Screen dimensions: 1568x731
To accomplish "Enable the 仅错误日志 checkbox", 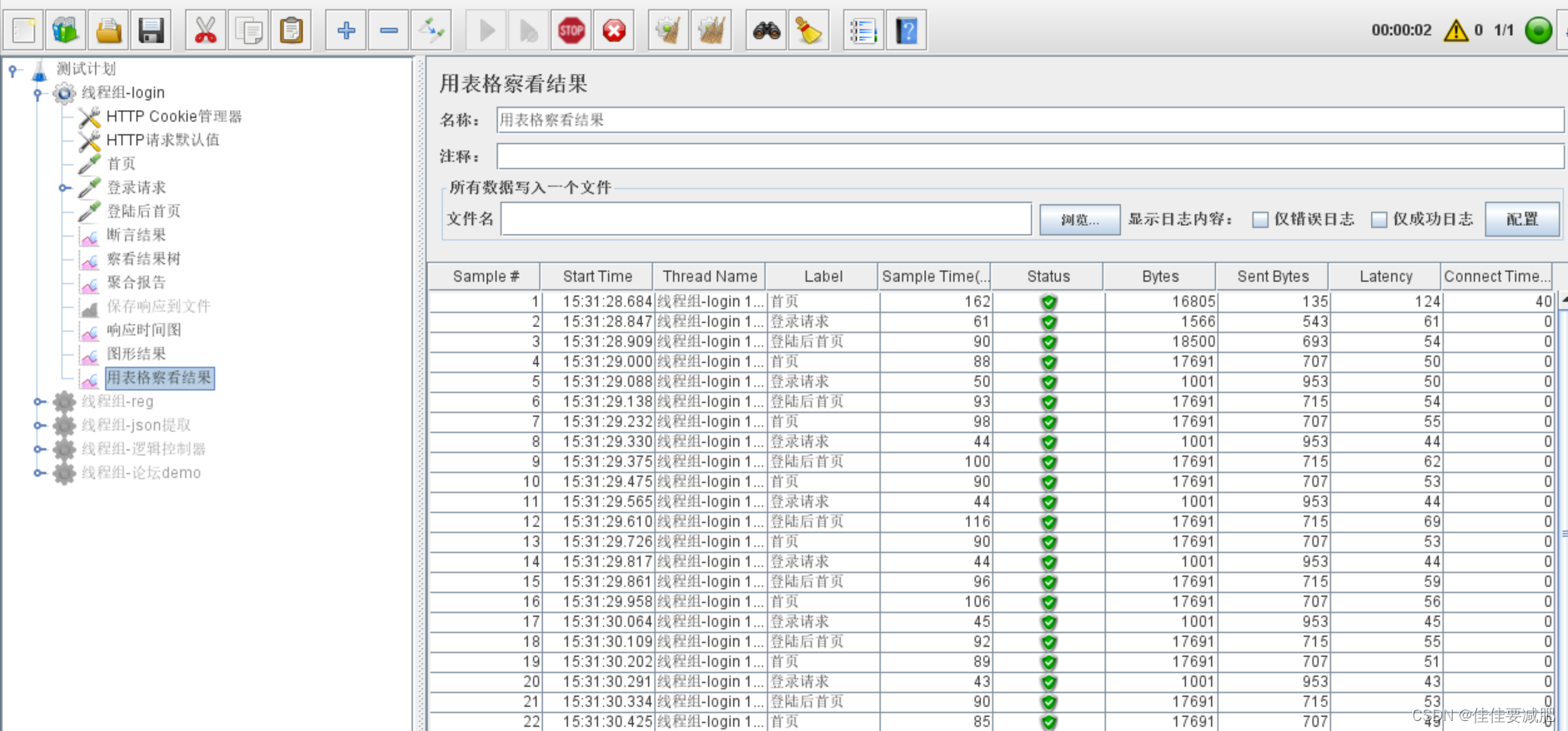I will pos(1260,219).
